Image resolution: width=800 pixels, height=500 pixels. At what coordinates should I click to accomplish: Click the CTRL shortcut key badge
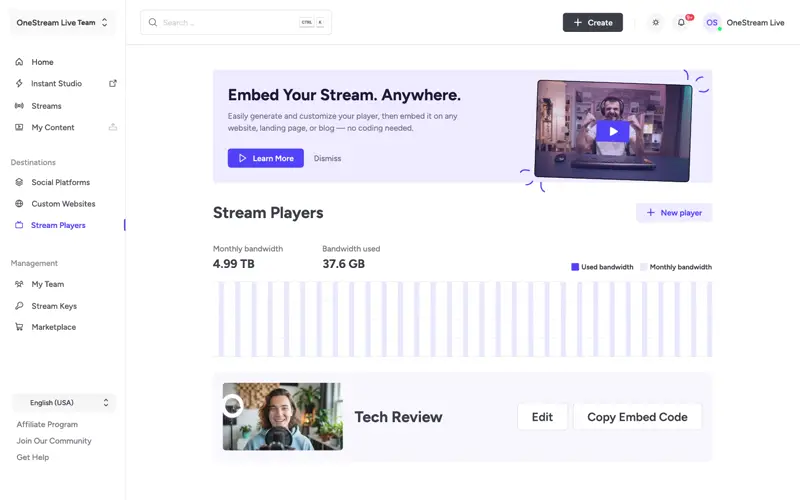tap(307, 22)
